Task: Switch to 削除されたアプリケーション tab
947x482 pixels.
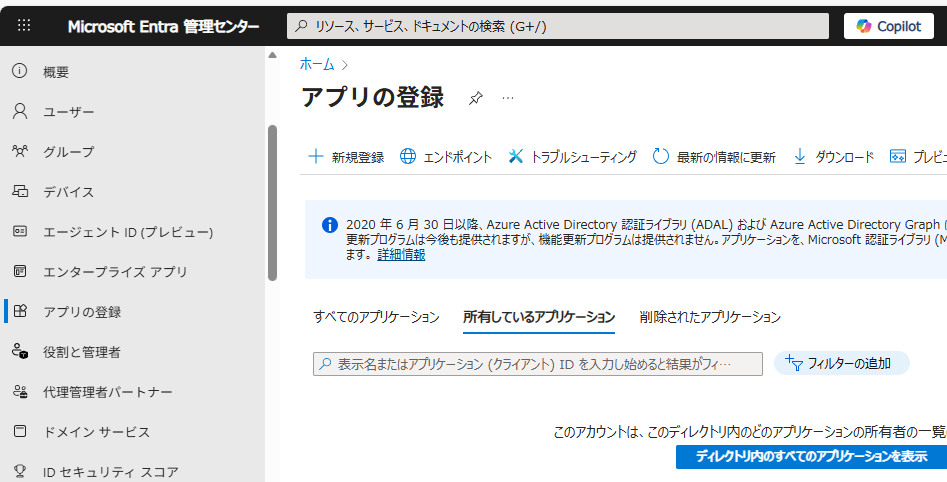Action: tap(710, 317)
